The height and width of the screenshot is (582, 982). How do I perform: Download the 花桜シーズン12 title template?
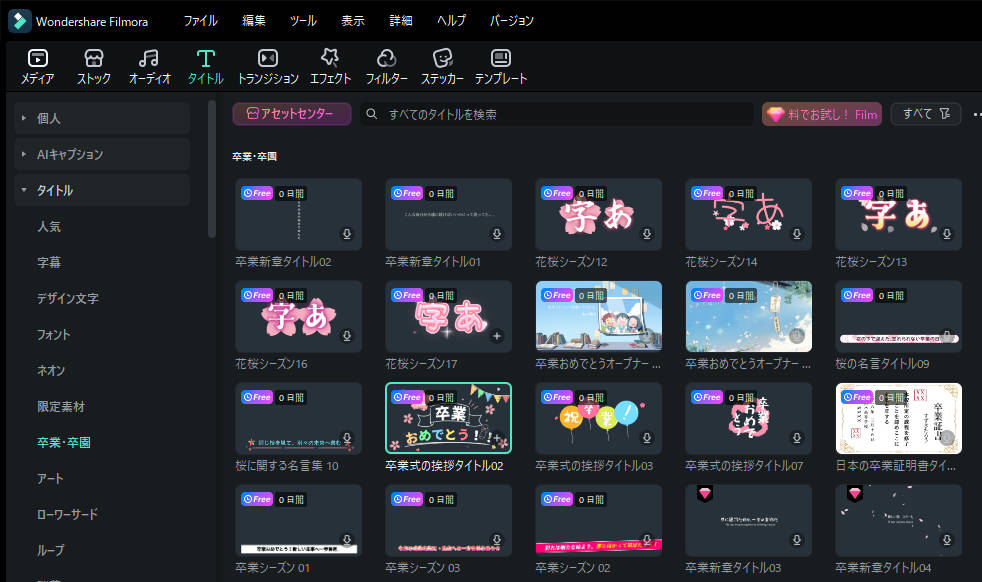[646, 232]
